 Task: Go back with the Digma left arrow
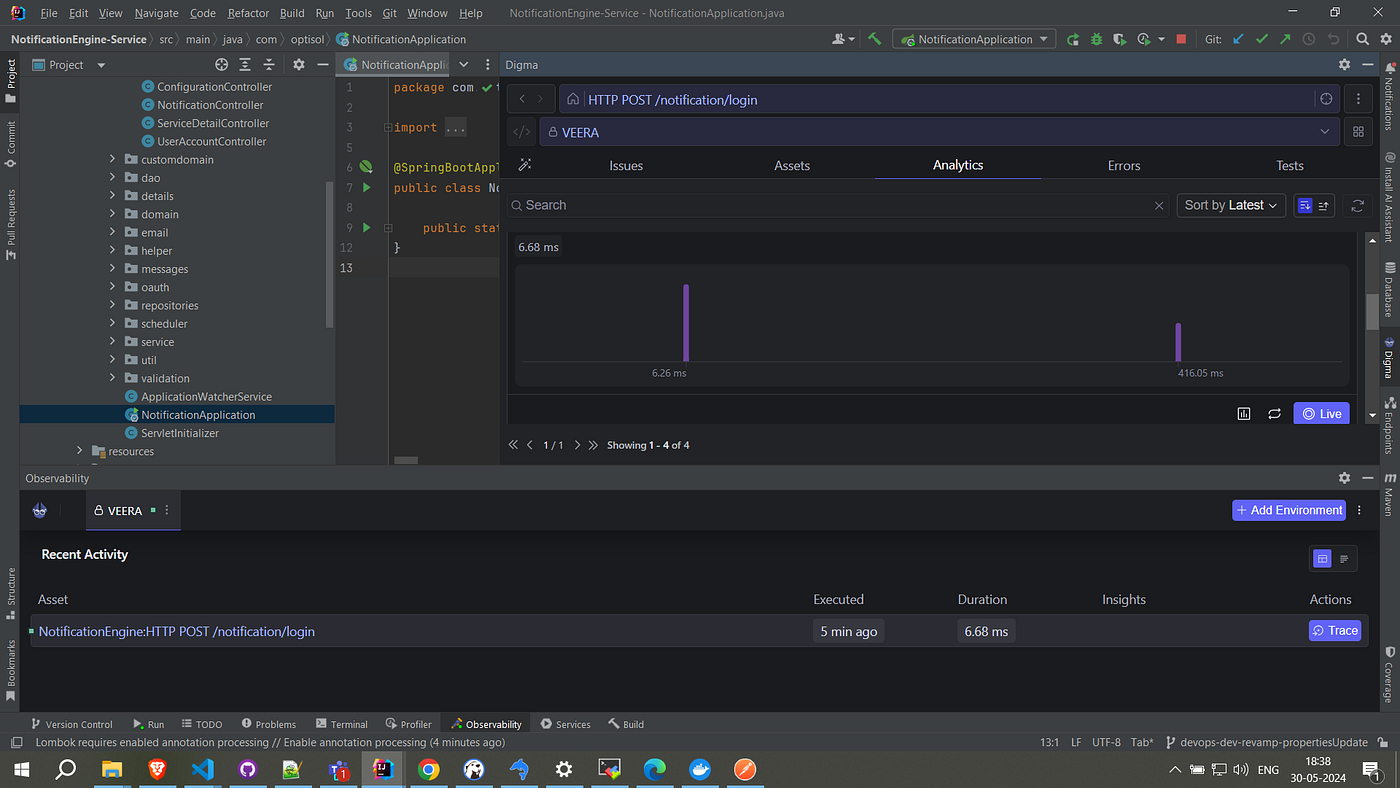(522, 100)
